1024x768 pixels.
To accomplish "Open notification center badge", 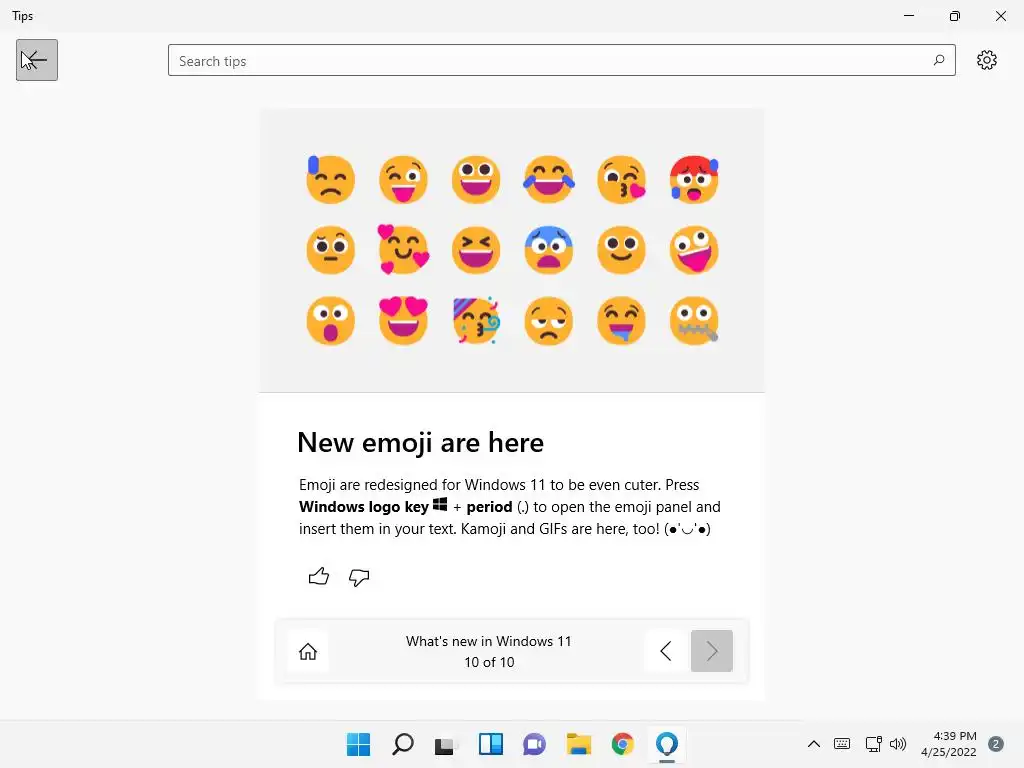I will pos(995,744).
